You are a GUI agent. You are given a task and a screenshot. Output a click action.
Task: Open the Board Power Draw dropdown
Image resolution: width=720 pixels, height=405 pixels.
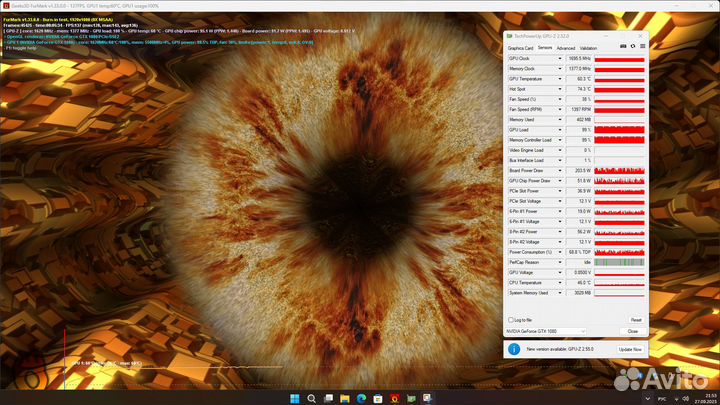[560, 170]
